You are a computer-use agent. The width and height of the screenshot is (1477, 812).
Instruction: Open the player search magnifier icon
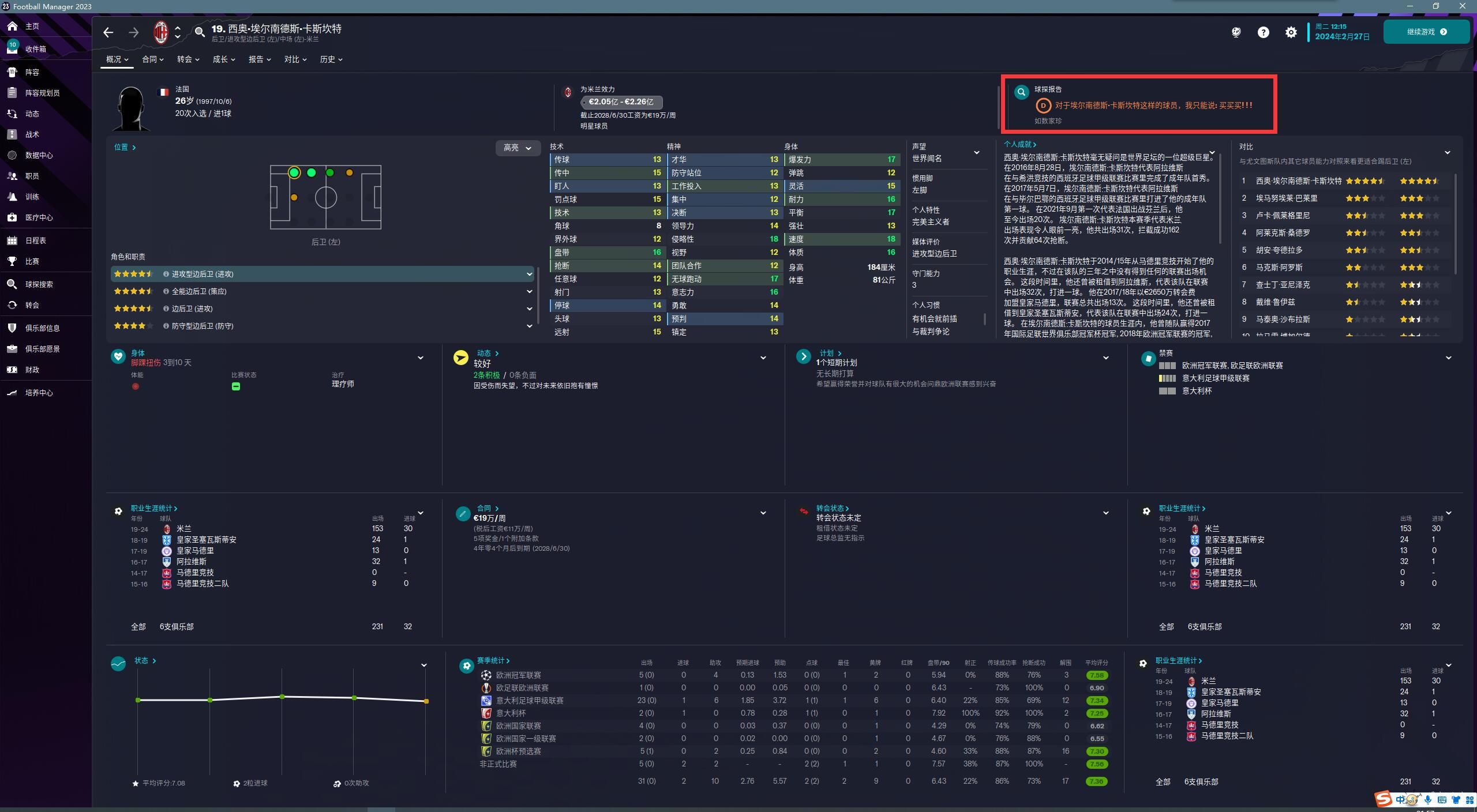pyautogui.click(x=200, y=32)
